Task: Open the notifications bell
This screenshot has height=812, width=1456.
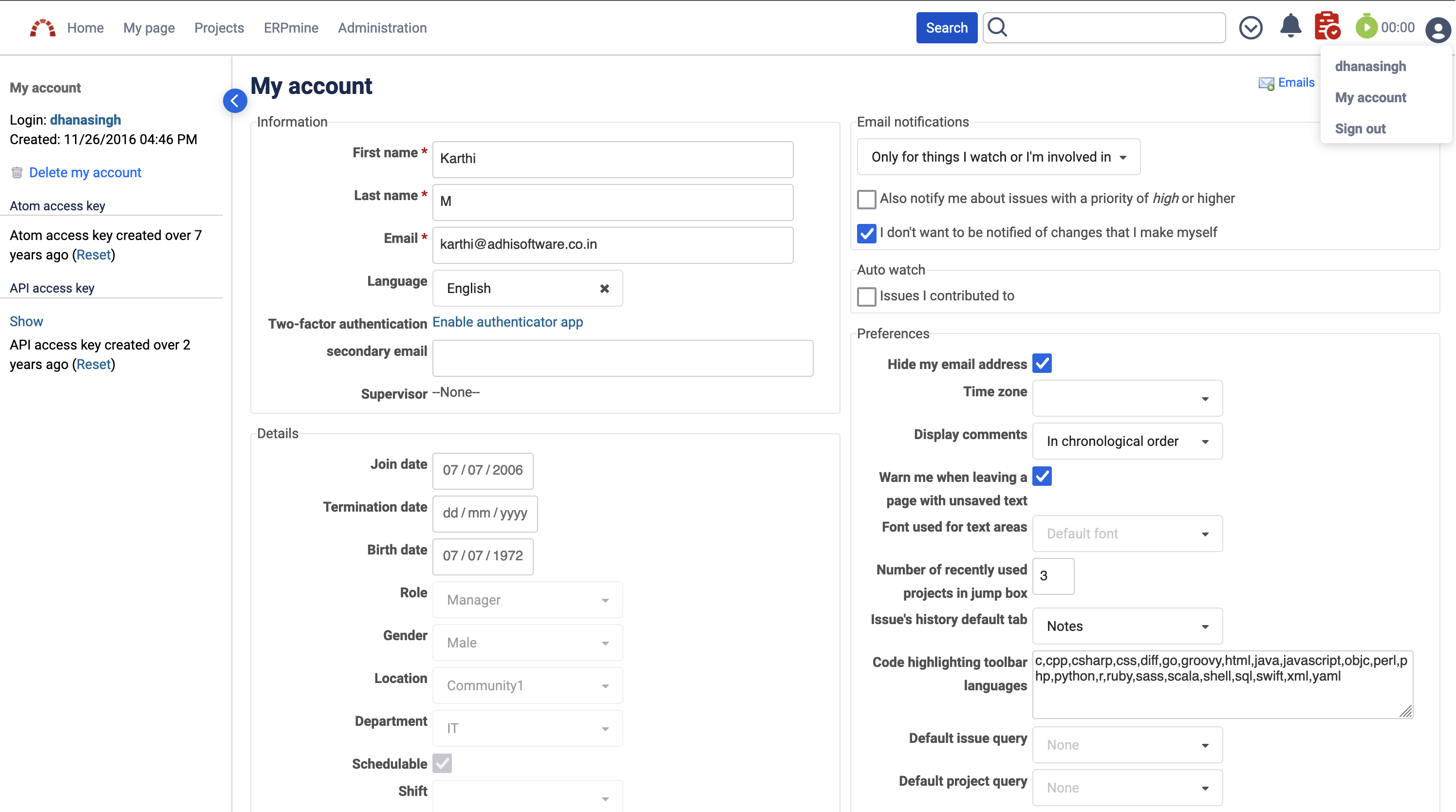Action: [x=1290, y=27]
